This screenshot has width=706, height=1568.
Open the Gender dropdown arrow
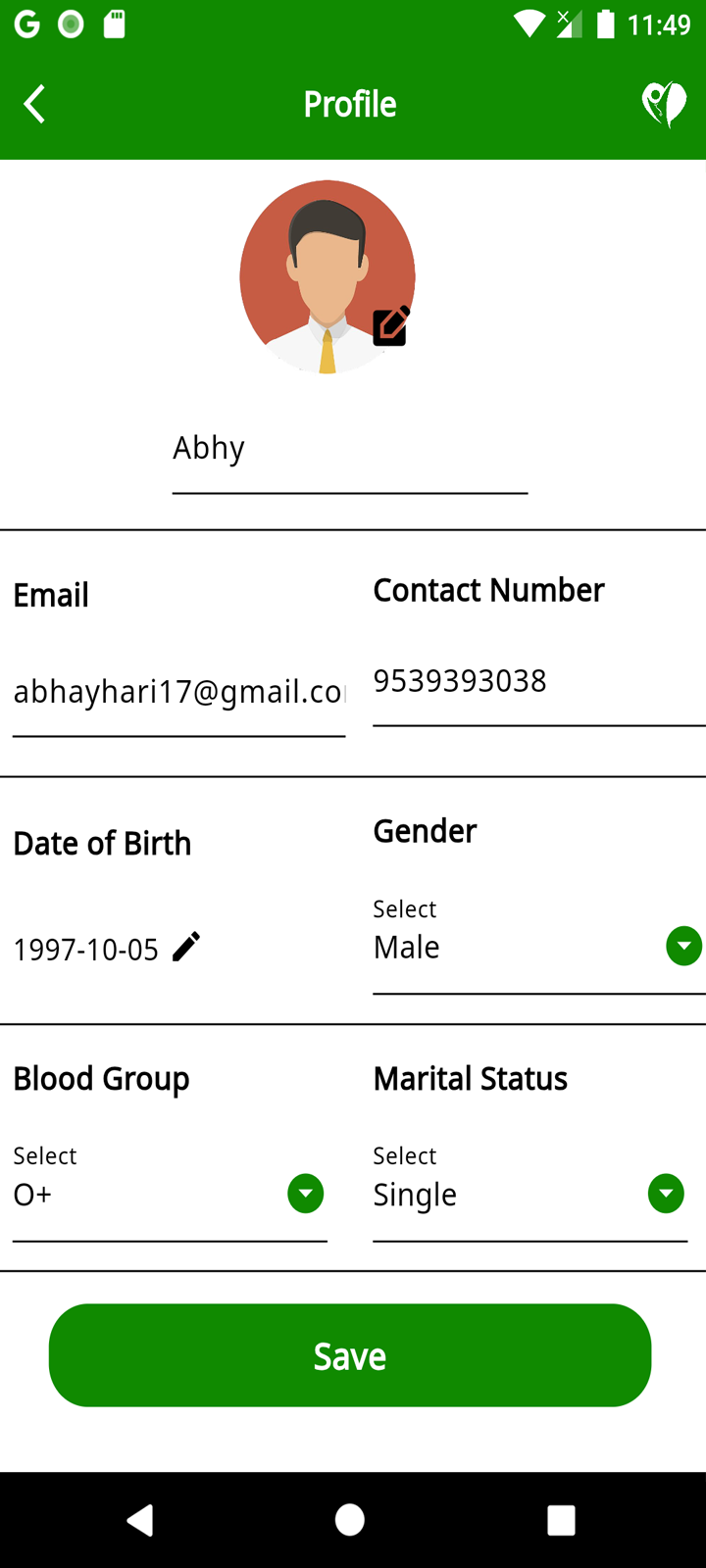(683, 947)
